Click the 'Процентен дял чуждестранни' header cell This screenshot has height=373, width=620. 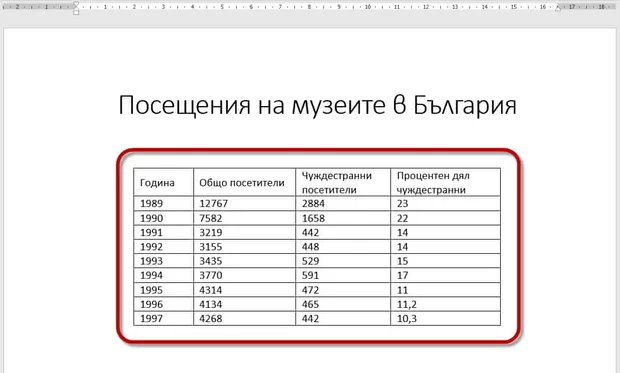point(446,182)
